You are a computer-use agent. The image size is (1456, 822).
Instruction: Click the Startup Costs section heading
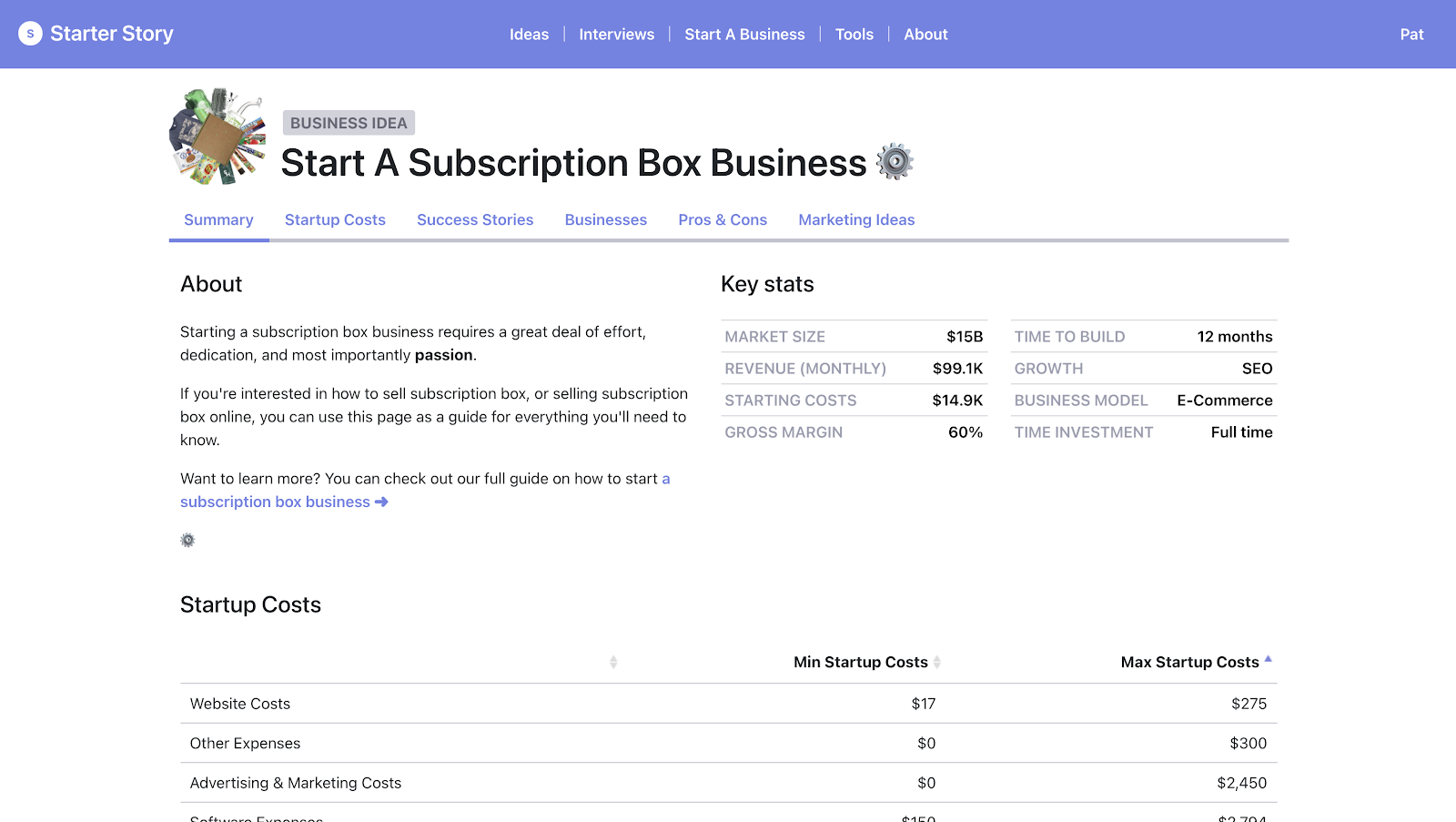(x=250, y=604)
